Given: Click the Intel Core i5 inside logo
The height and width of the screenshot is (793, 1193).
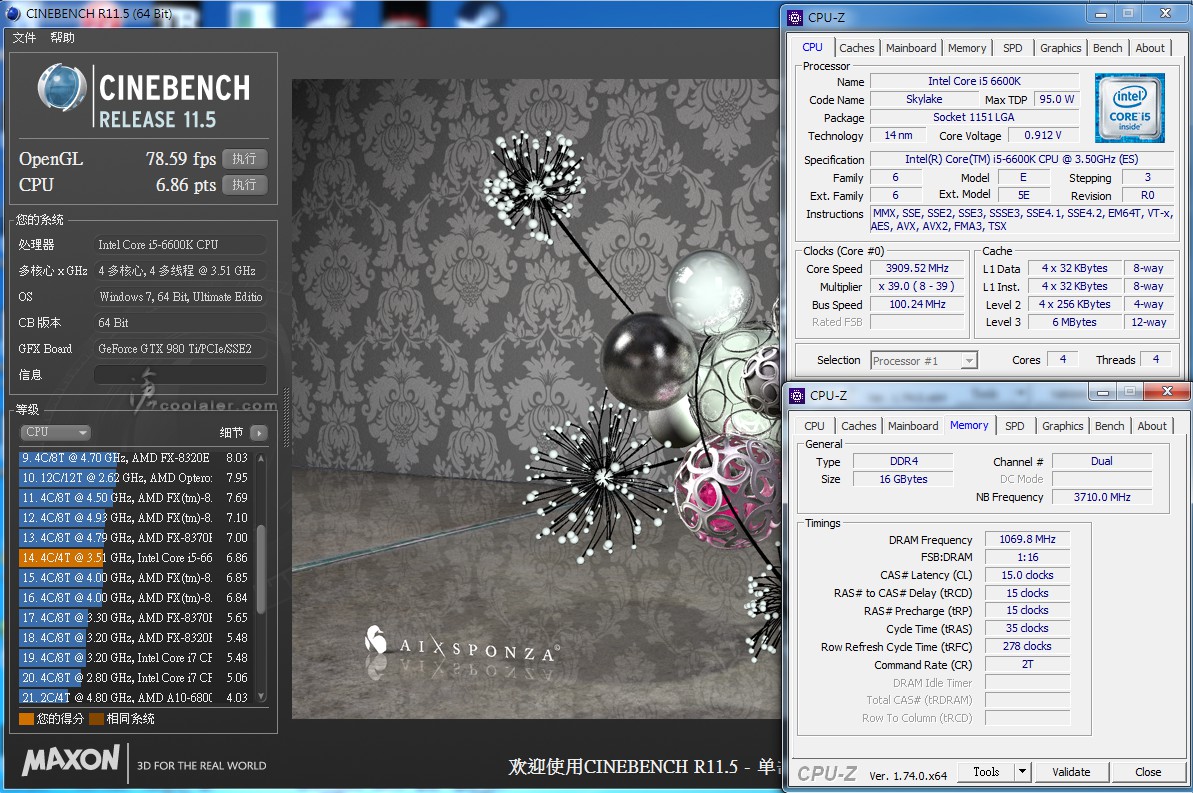Looking at the screenshot, I should (1129, 108).
